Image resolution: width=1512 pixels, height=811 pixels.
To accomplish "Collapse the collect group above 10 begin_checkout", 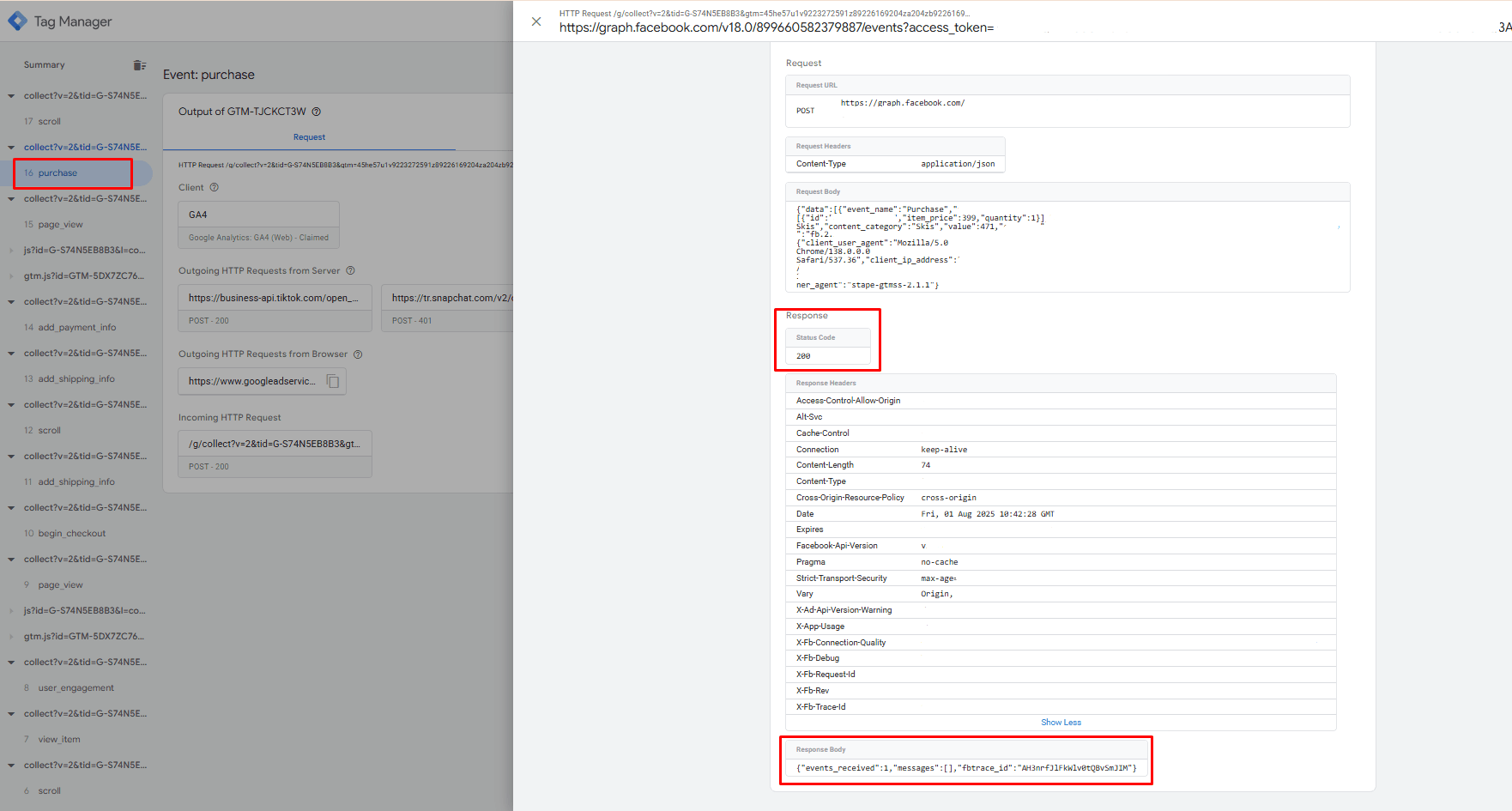I will (11, 508).
